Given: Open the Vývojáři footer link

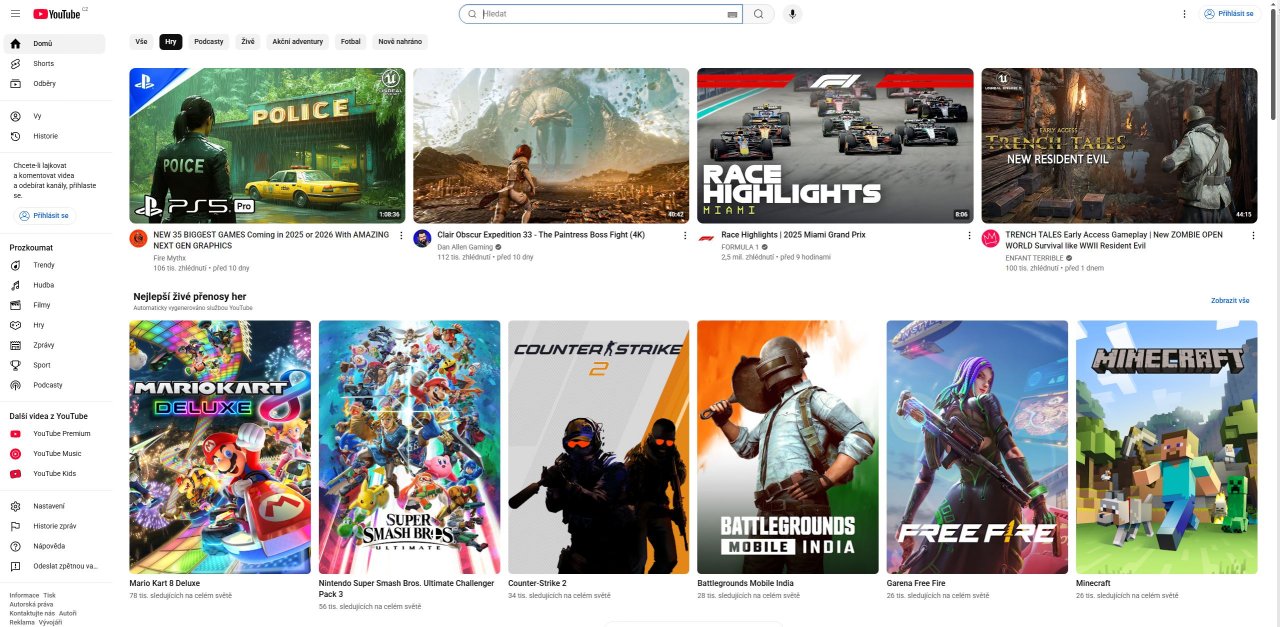Looking at the screenshot, I should (50, 622).
